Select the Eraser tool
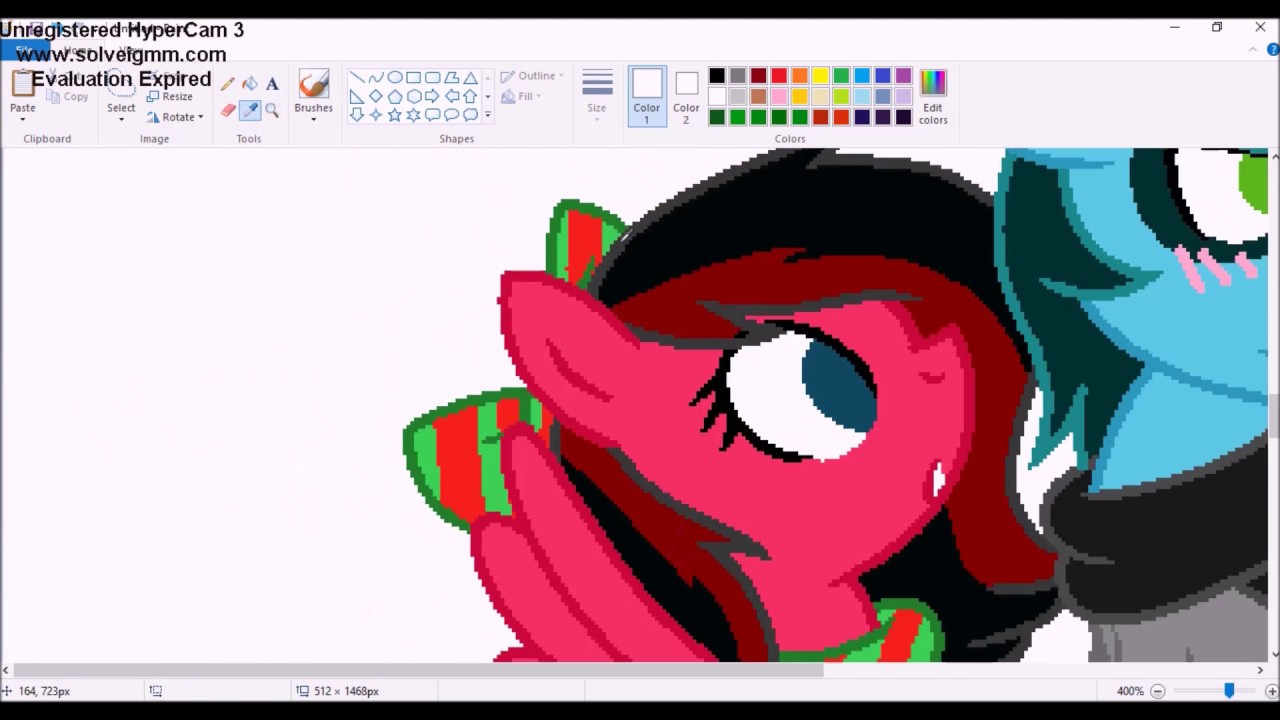The width and height of the screenshot is (1280, 720). coord(228,110)
